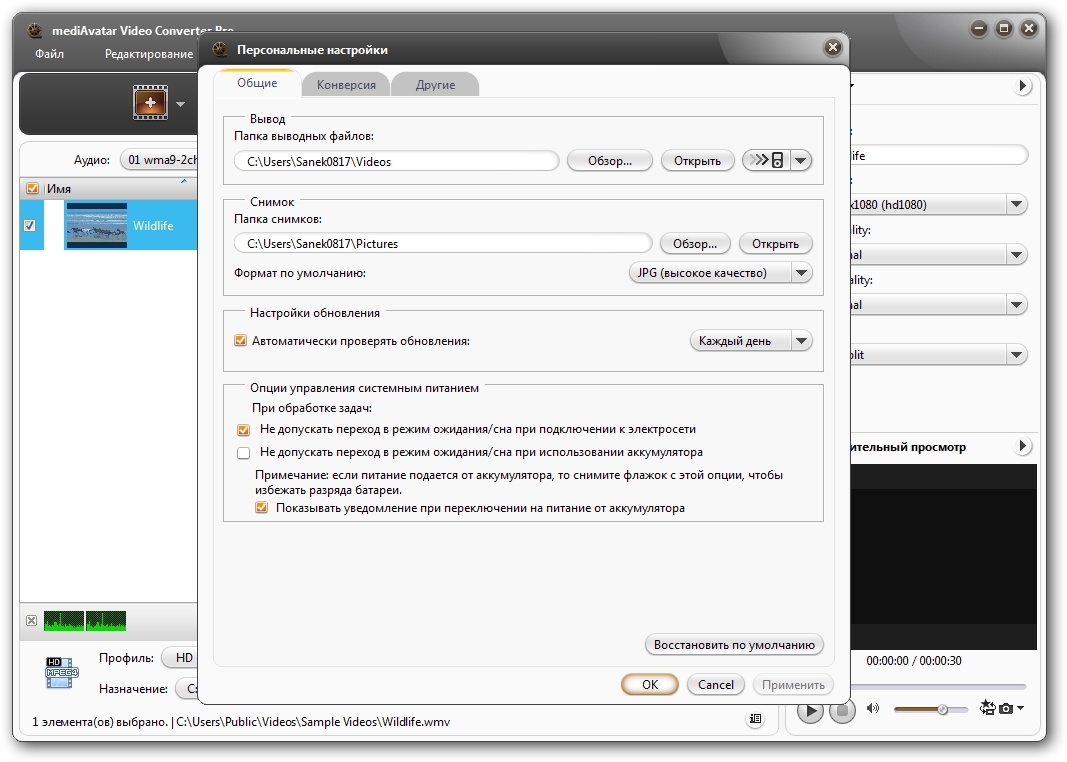Uncheck show notification on battery switch
Screen dimensions: 1067x762
tap(262, 508)
